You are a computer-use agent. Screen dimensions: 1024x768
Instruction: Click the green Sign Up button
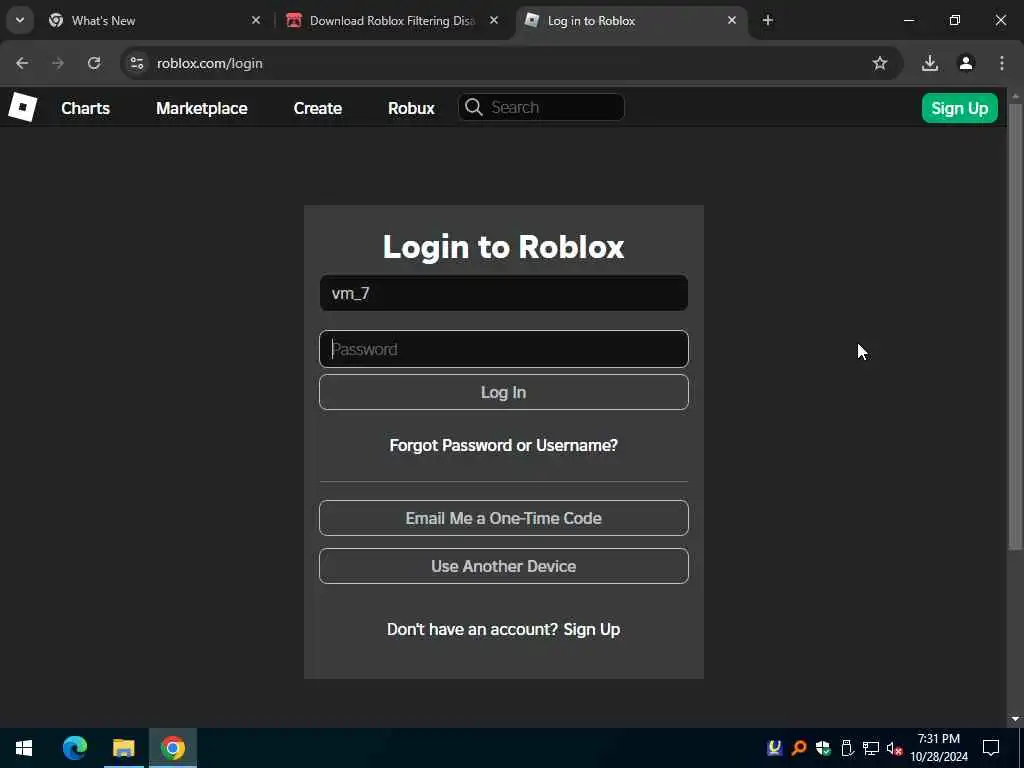959,108
